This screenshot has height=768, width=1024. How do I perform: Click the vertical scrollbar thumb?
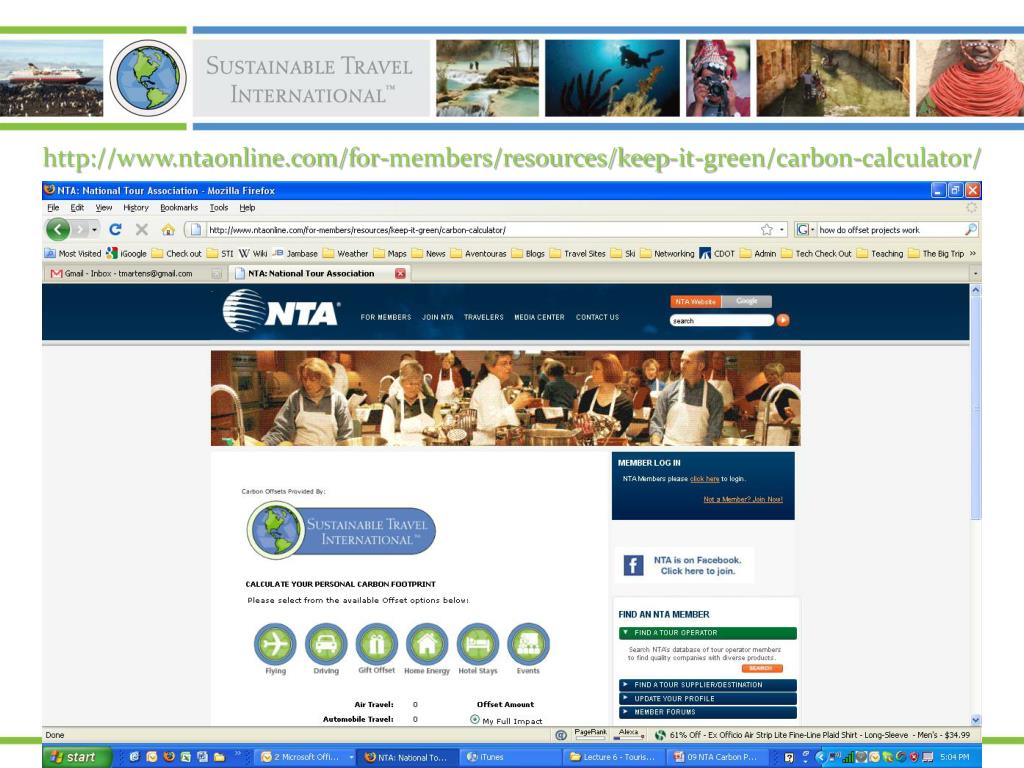pyautogui.click(x=976, y=408)
